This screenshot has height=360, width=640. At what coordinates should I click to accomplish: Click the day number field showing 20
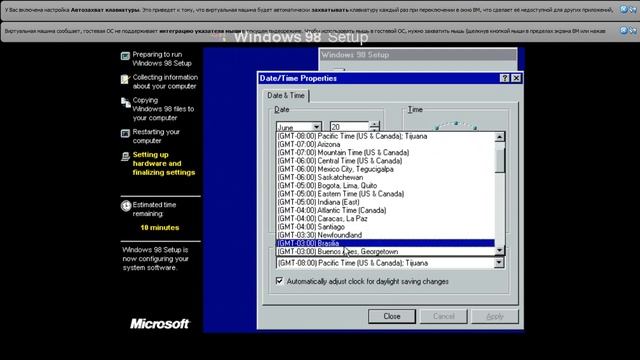[x=349, y=127]
